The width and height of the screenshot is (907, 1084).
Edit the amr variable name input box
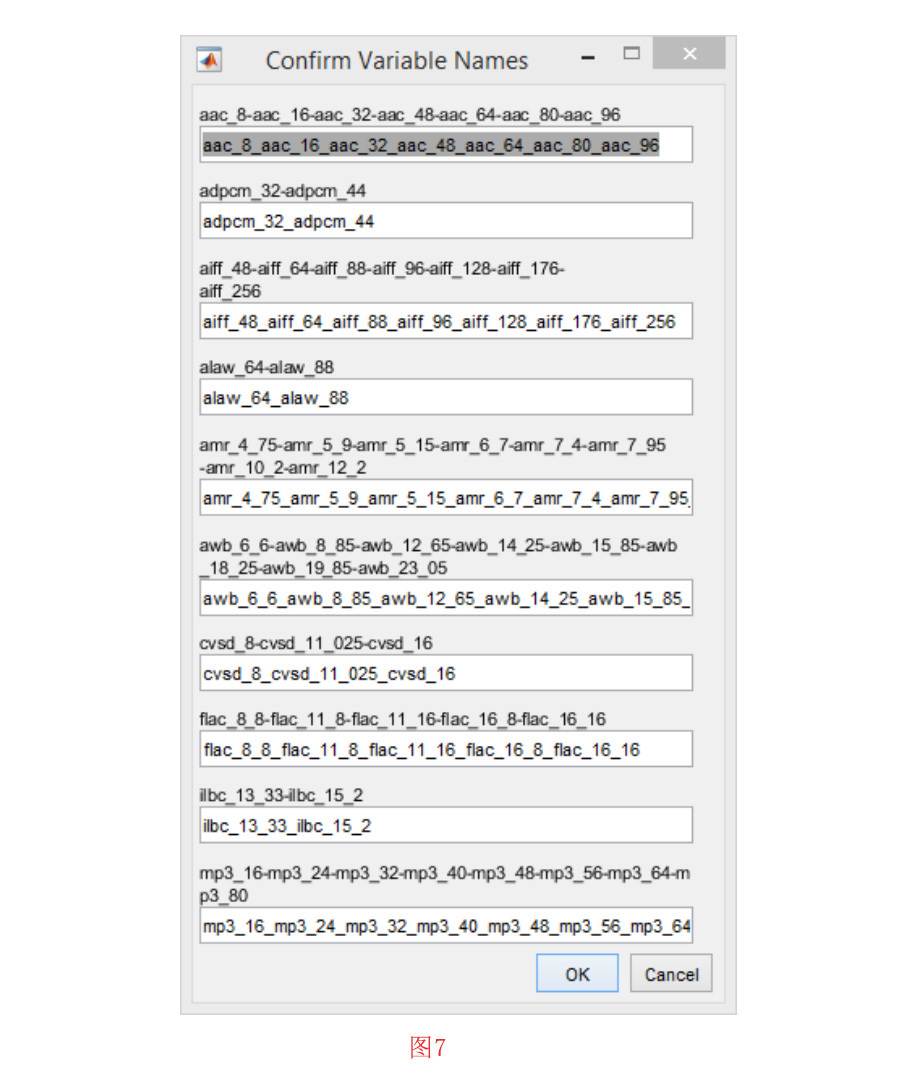pos(445,498)
